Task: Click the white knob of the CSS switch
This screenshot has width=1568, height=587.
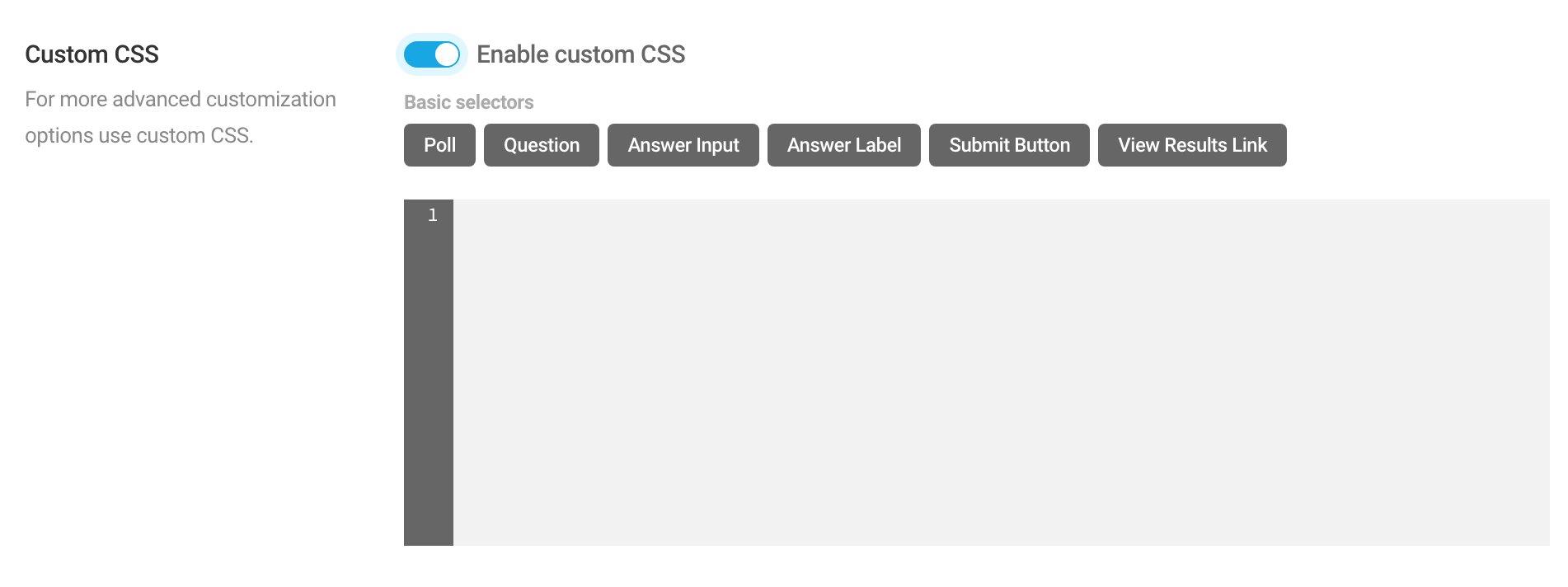Action: pyautogui.click(x=446, y=54)
